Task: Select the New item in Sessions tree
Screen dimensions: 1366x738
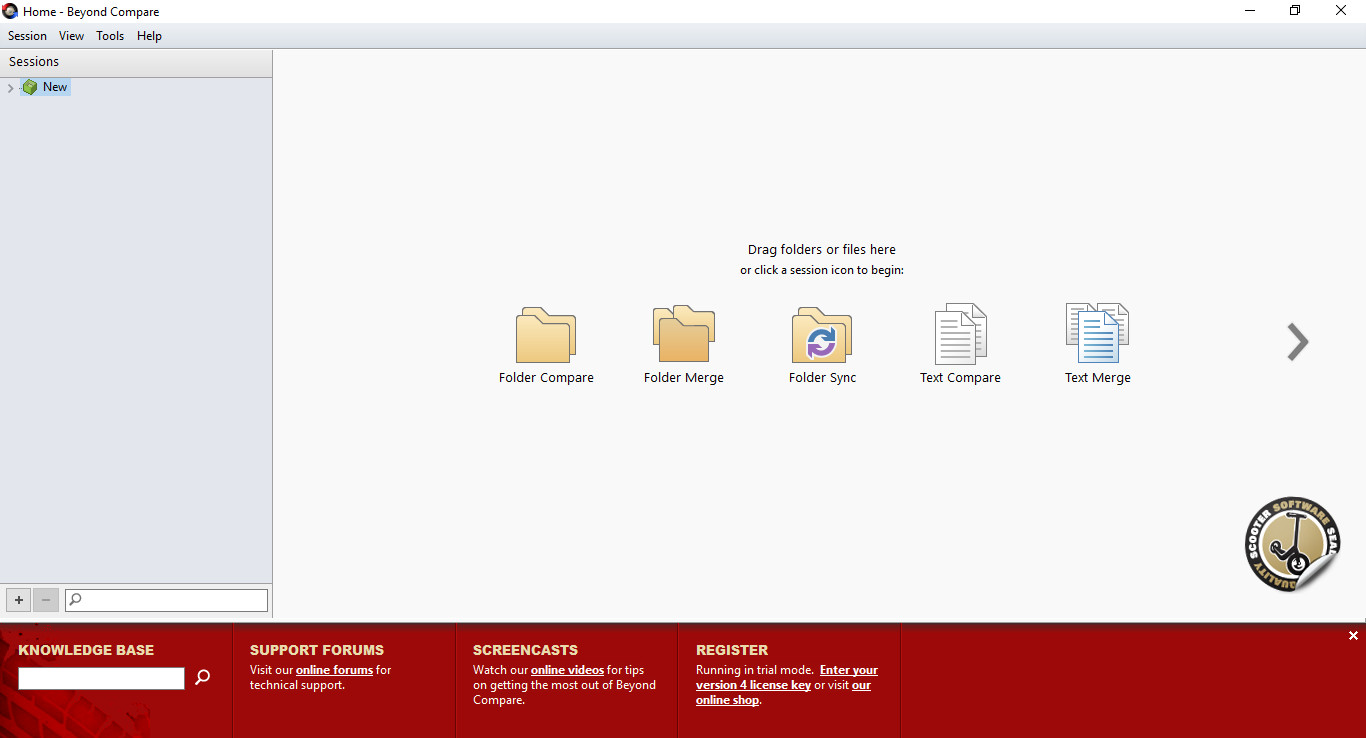Action: point(55,87)
